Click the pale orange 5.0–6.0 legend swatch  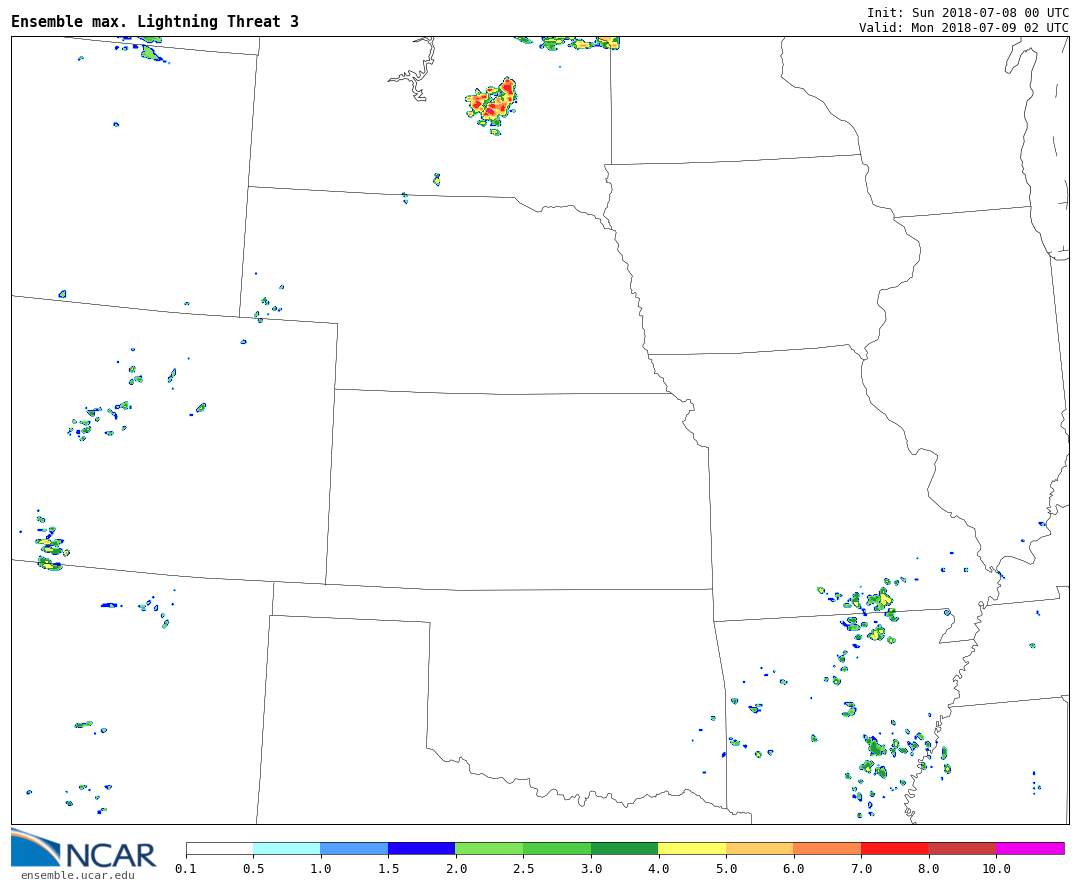(x=759, y=848)
